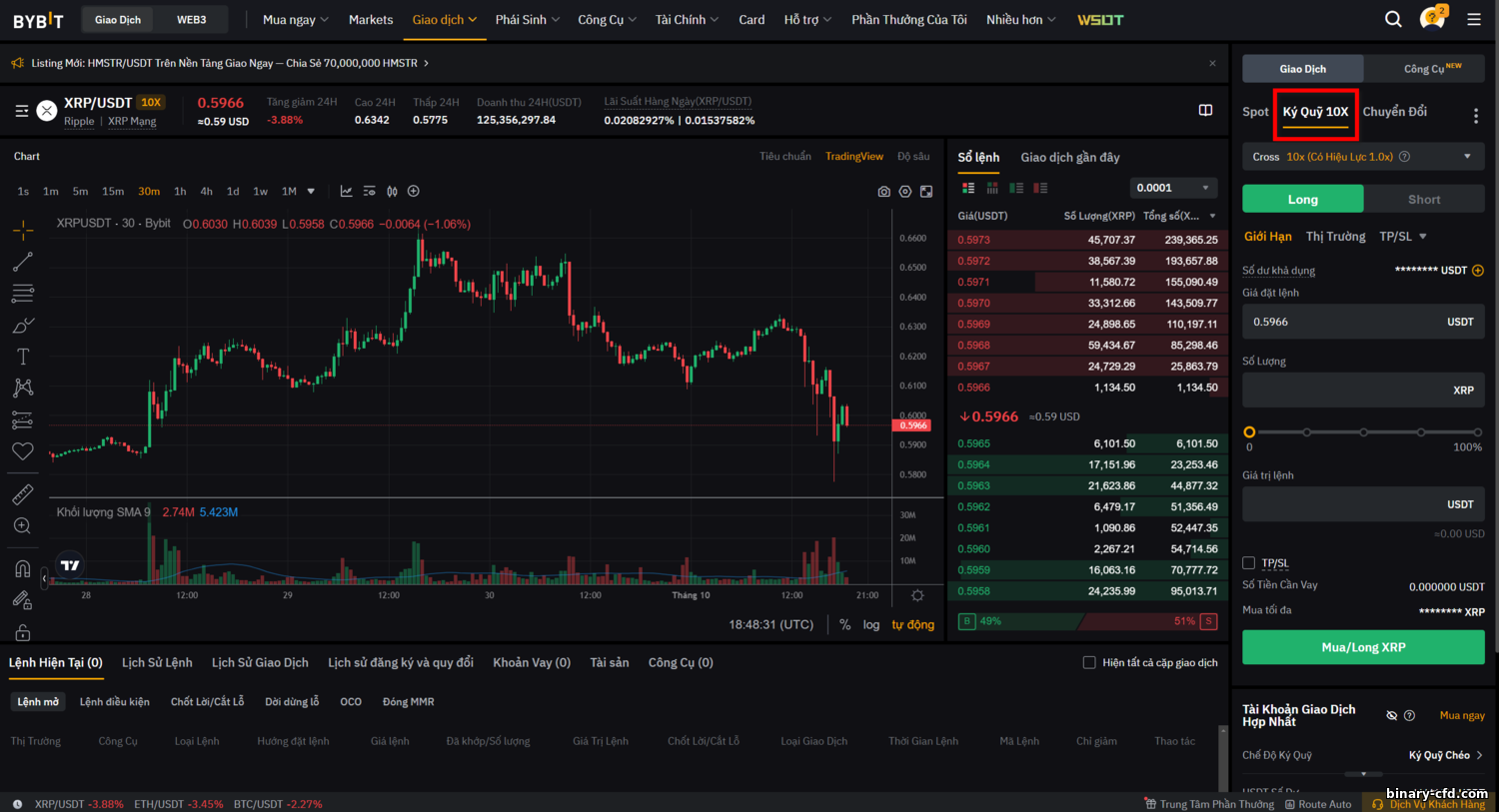Check Hiện tất cả cặp giao dịch
The width and height of the screenshot is (1499, 812).
[1089, 662]
